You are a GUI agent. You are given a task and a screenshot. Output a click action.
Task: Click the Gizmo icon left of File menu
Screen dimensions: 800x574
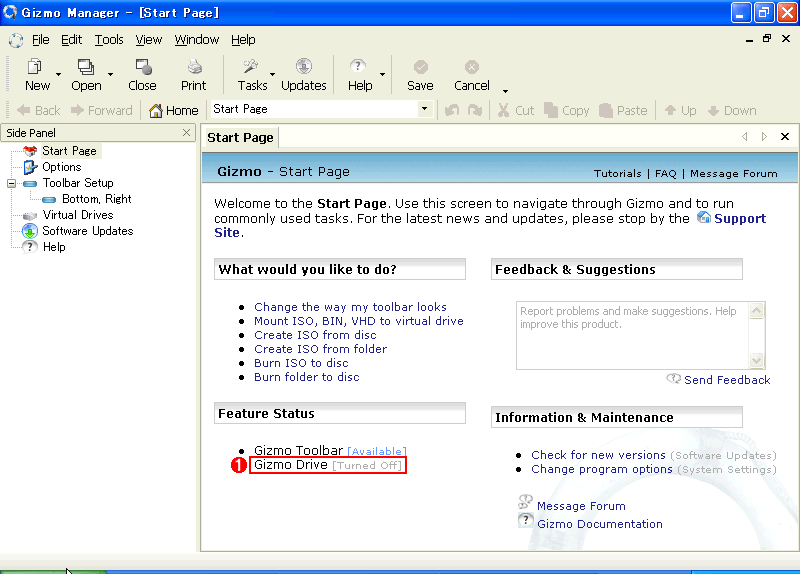16,40
